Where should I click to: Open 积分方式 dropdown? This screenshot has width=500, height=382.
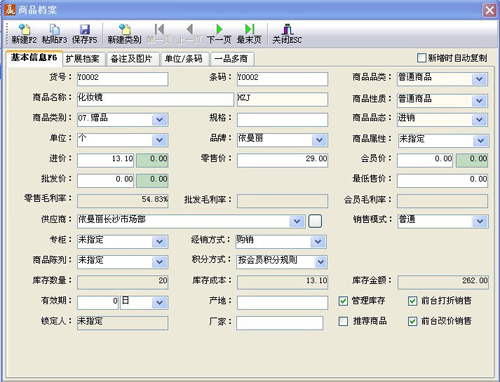pyautogui.click(x=321, y=262)
